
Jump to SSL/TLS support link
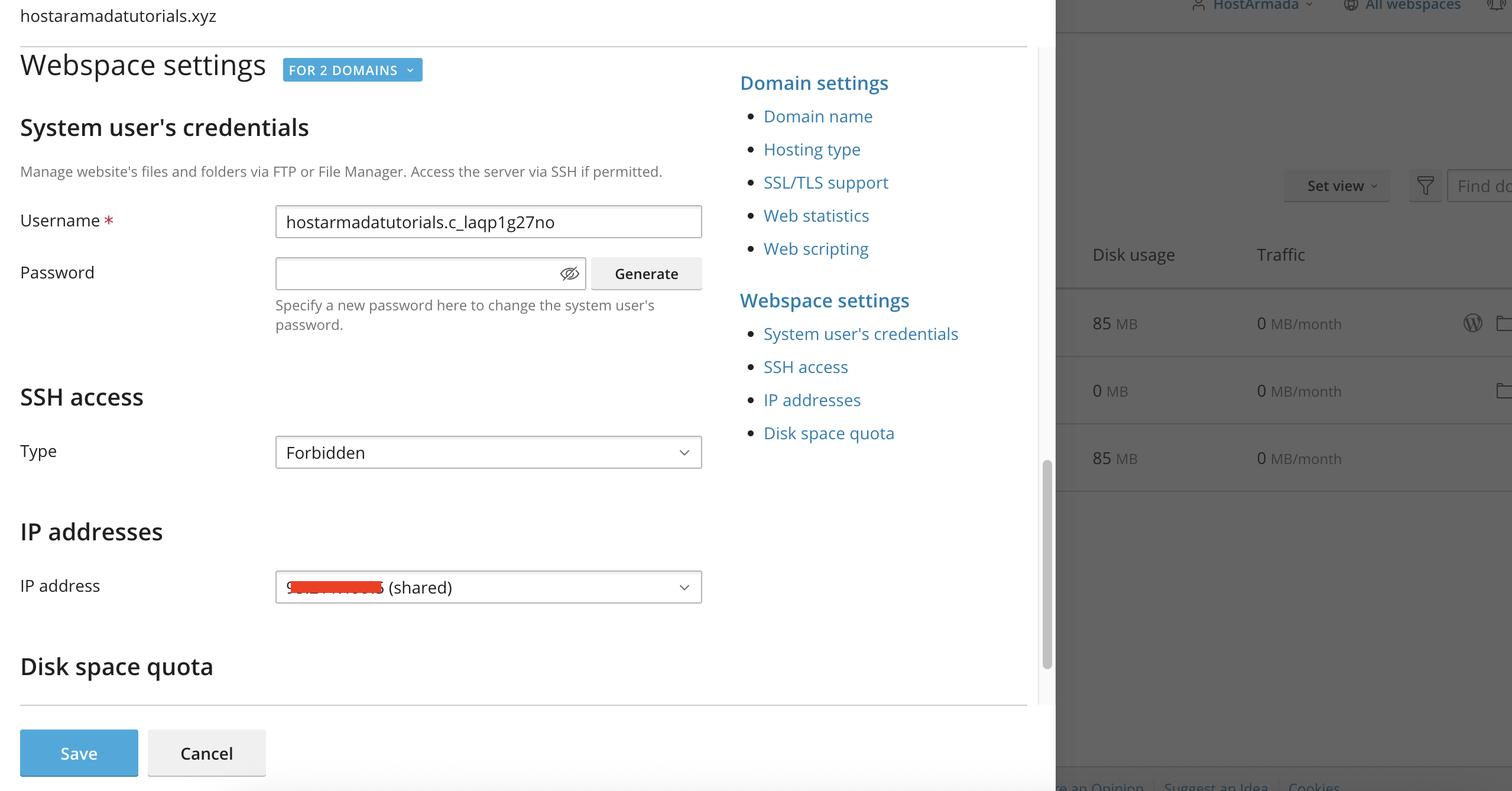826,183
